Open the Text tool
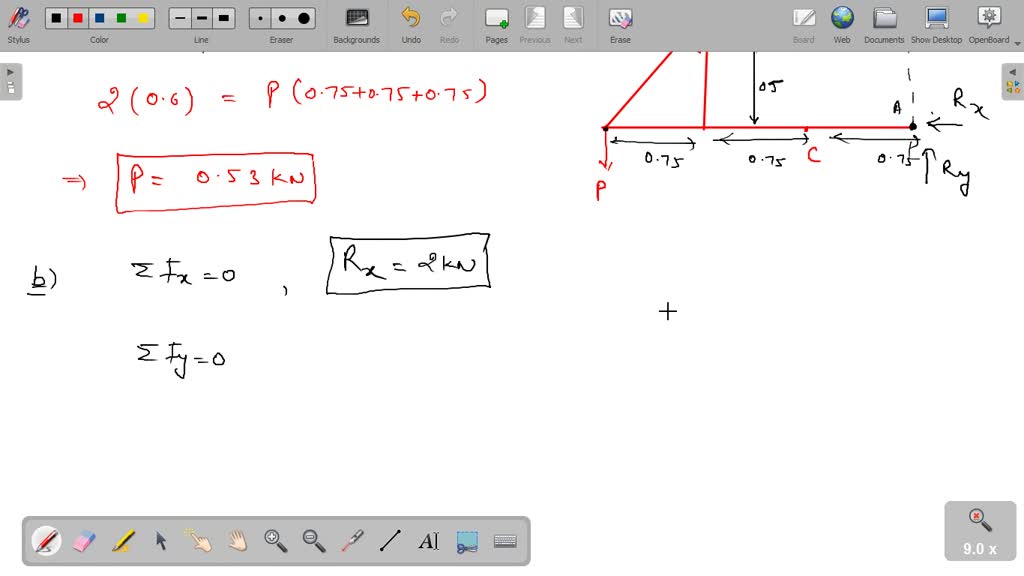 pos(429,540)
